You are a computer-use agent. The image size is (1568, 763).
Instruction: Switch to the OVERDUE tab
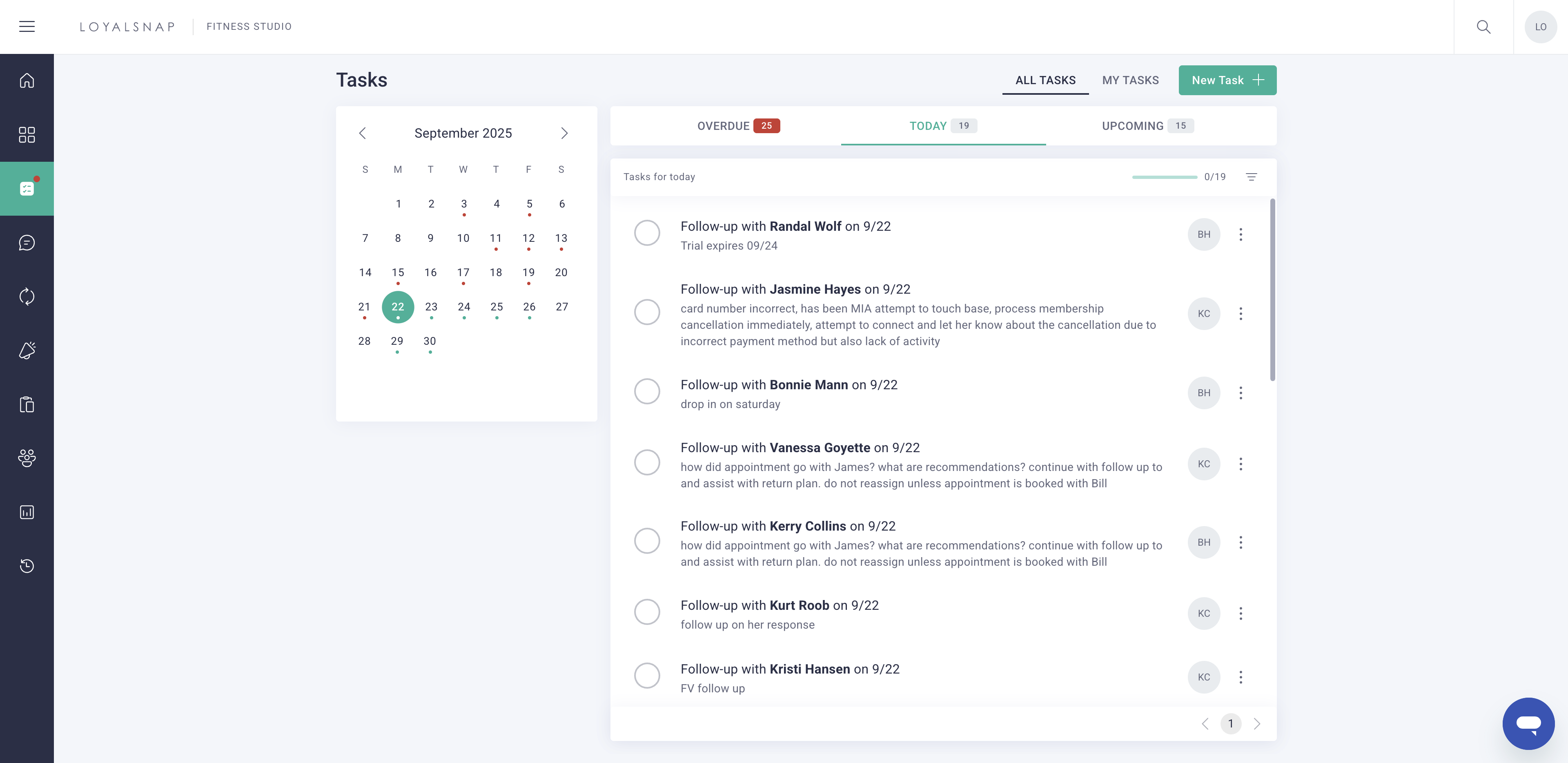pos(738,126)
